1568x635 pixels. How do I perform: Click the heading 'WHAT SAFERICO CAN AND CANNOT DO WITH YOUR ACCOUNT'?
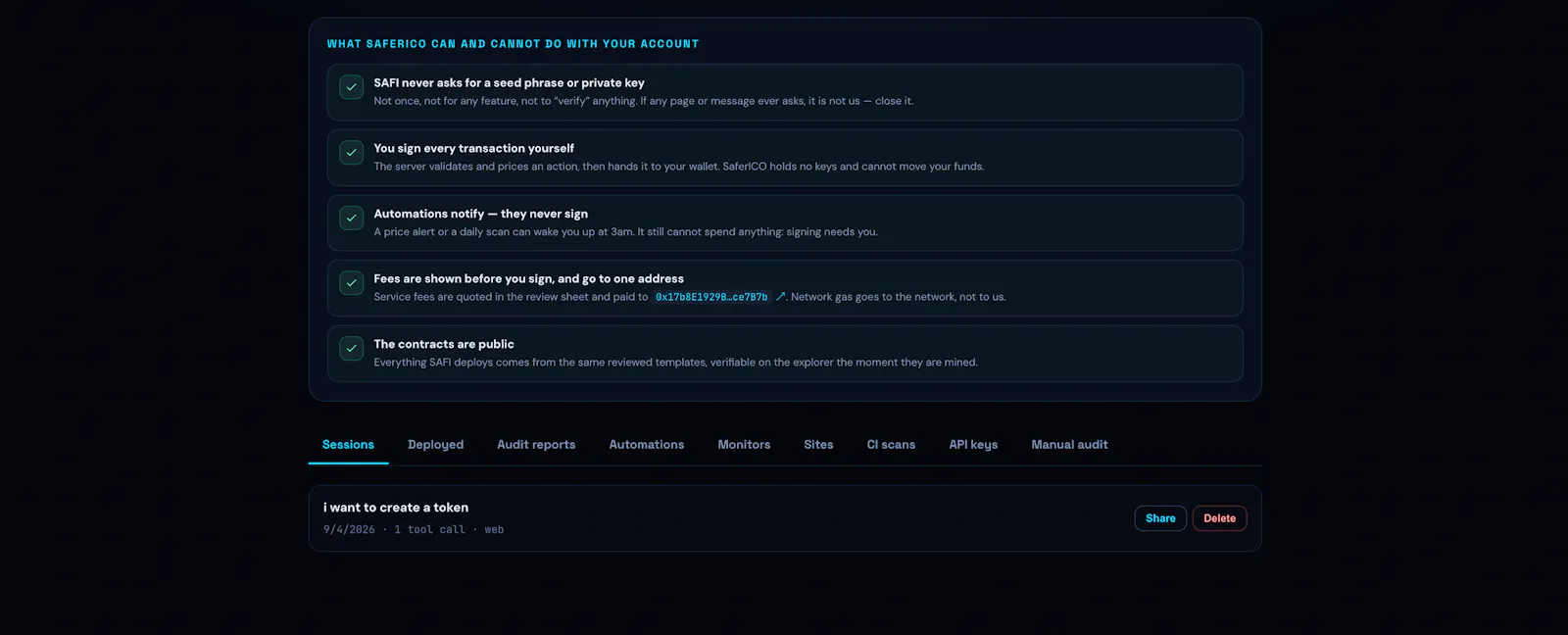point(513,44)
